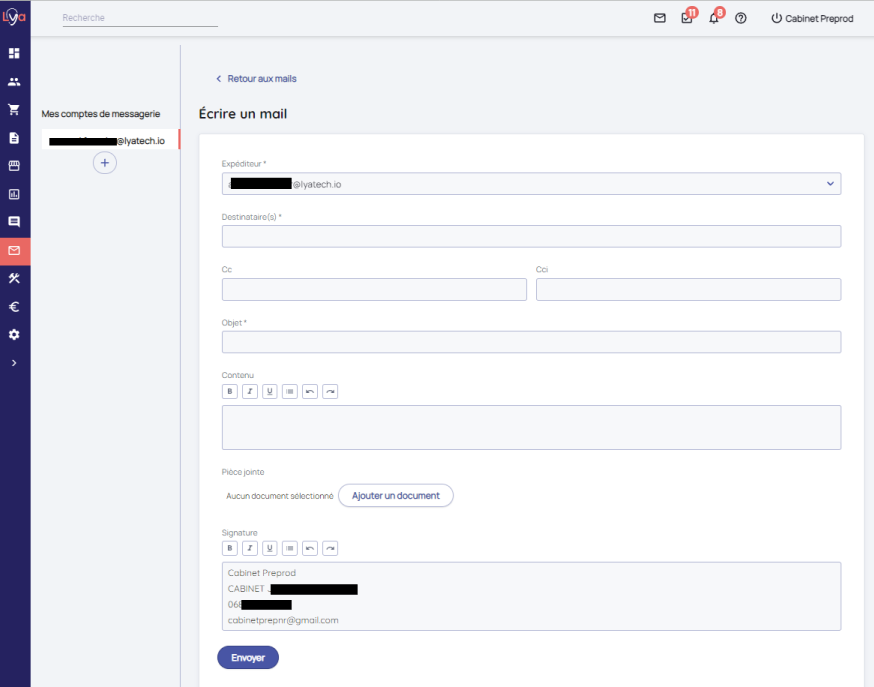
Task: Open the mail icon in top bar
Action: (659, 18)
